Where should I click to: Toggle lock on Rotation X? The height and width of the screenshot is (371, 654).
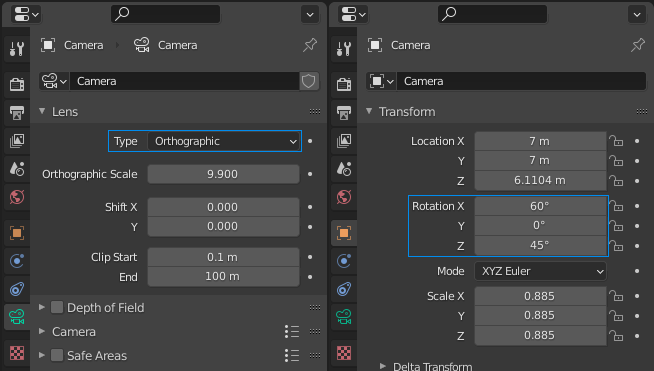click(x=617, y=206)
